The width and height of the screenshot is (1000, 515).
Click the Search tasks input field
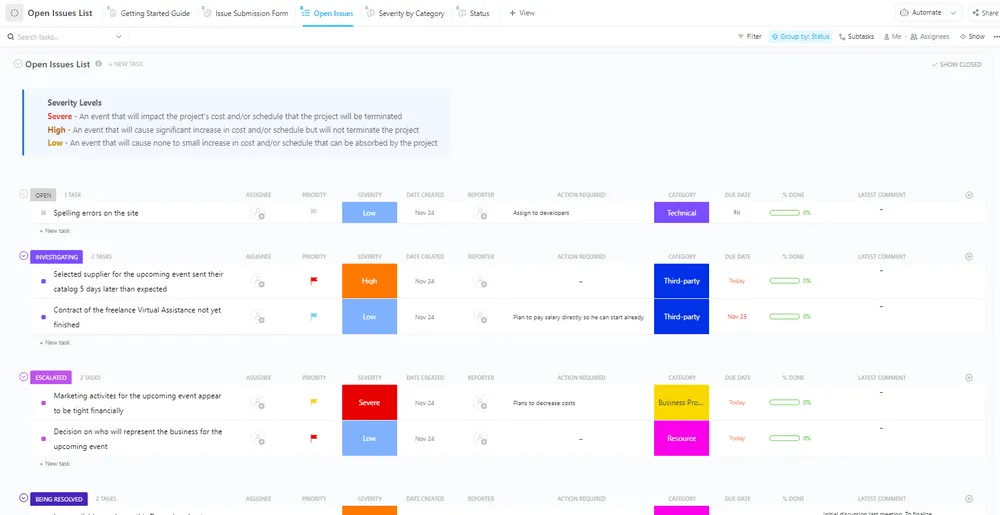coord(64,37)
